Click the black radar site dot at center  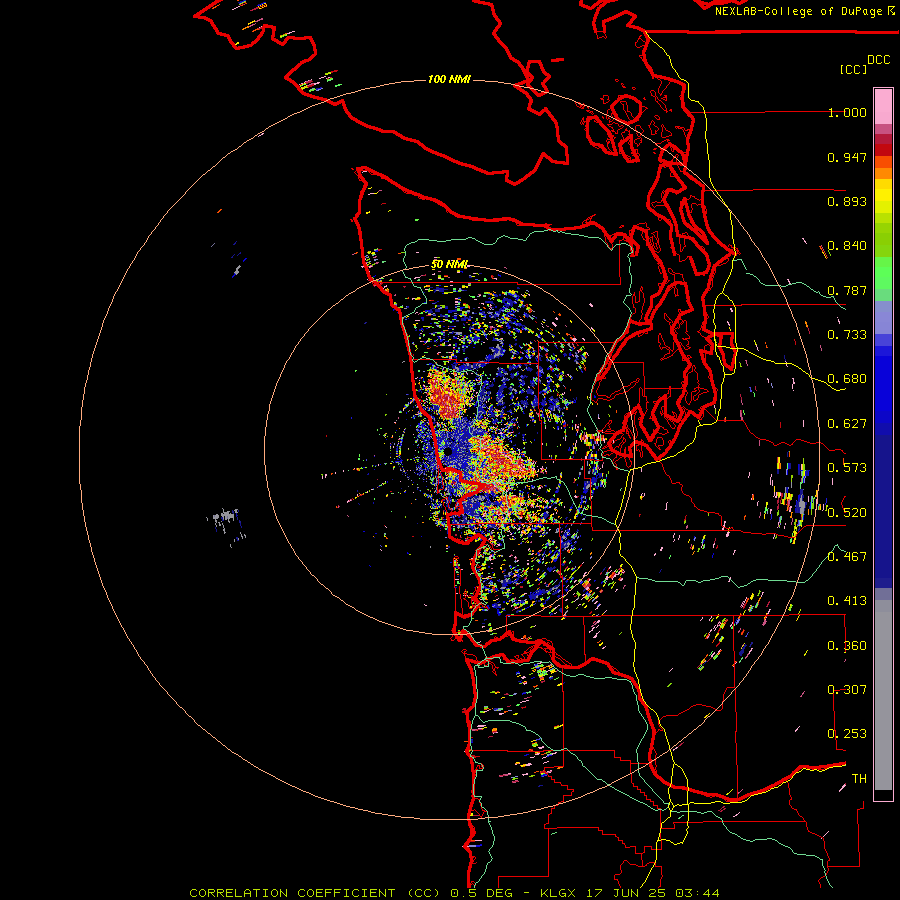coord(448,452)
